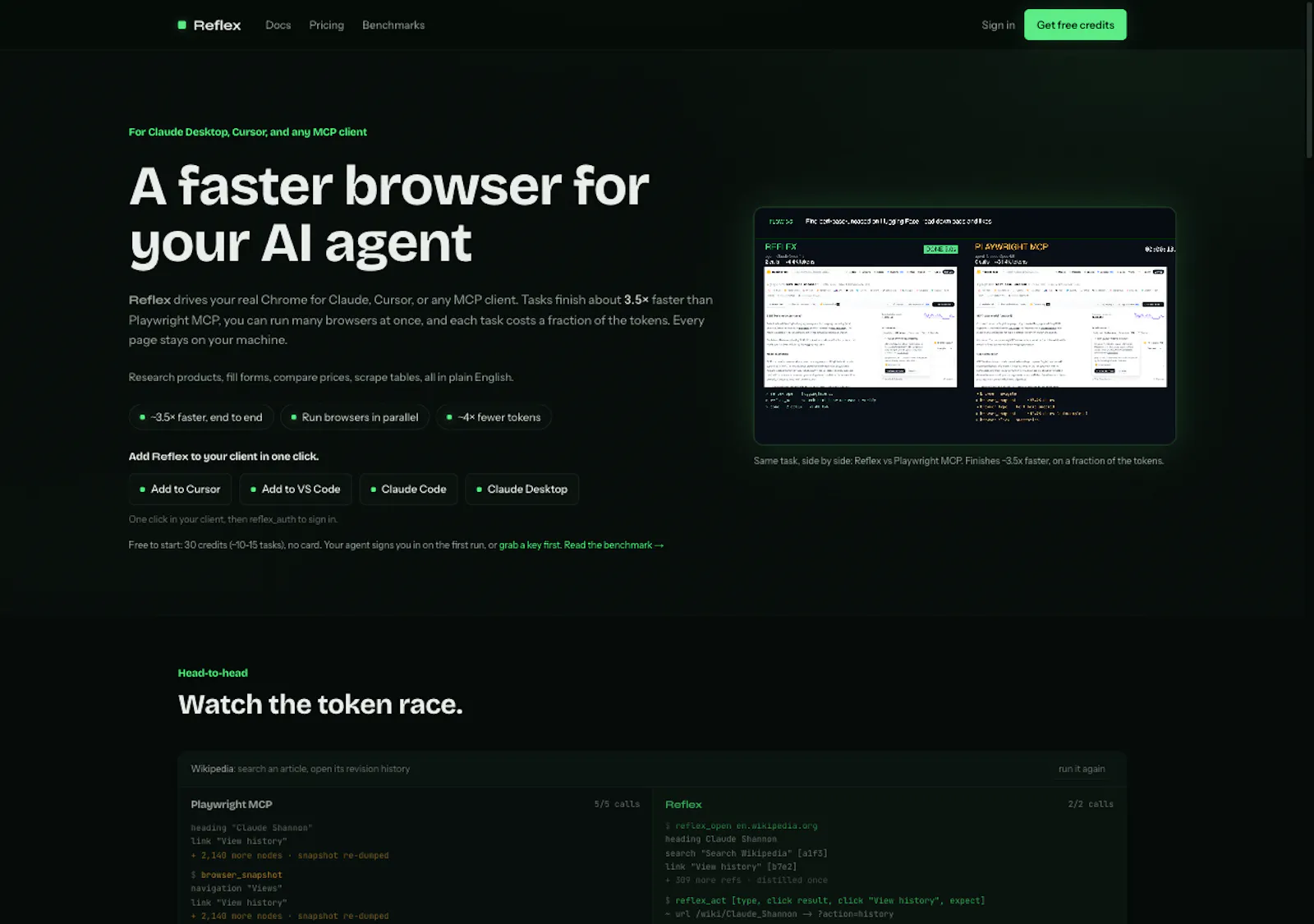Open the 'Read the benchmark' link
1314x924 pixels.
[613, 545]
